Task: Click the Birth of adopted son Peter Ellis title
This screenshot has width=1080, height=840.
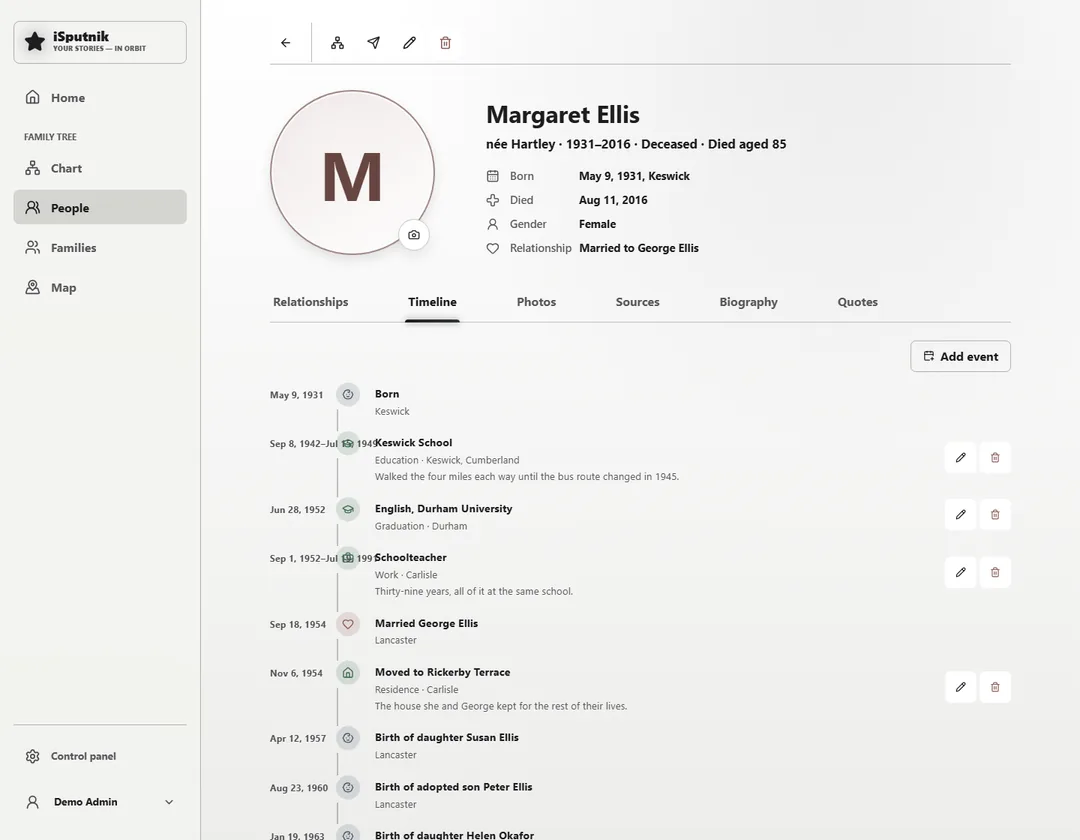Action: coord(453,787)
